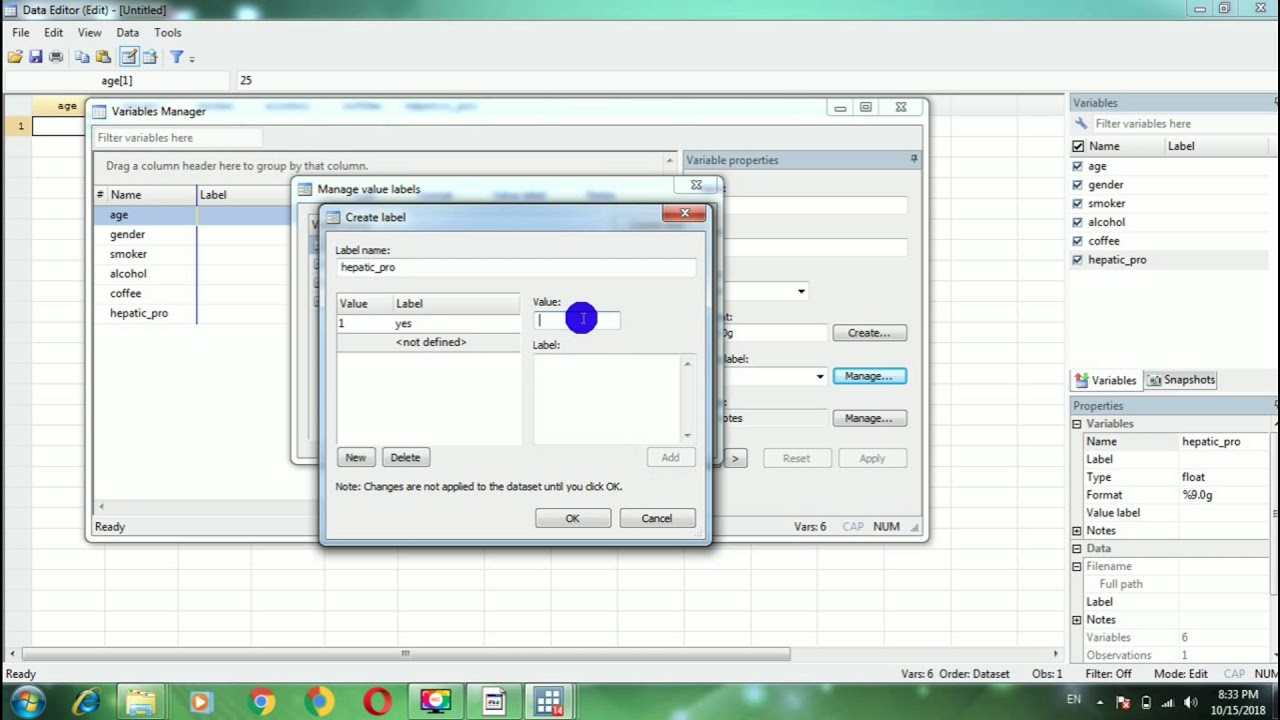Viewport: 1280px width, 720px height.
Task: Expand Notes under Data in Properties
Action: point(1077,620)
